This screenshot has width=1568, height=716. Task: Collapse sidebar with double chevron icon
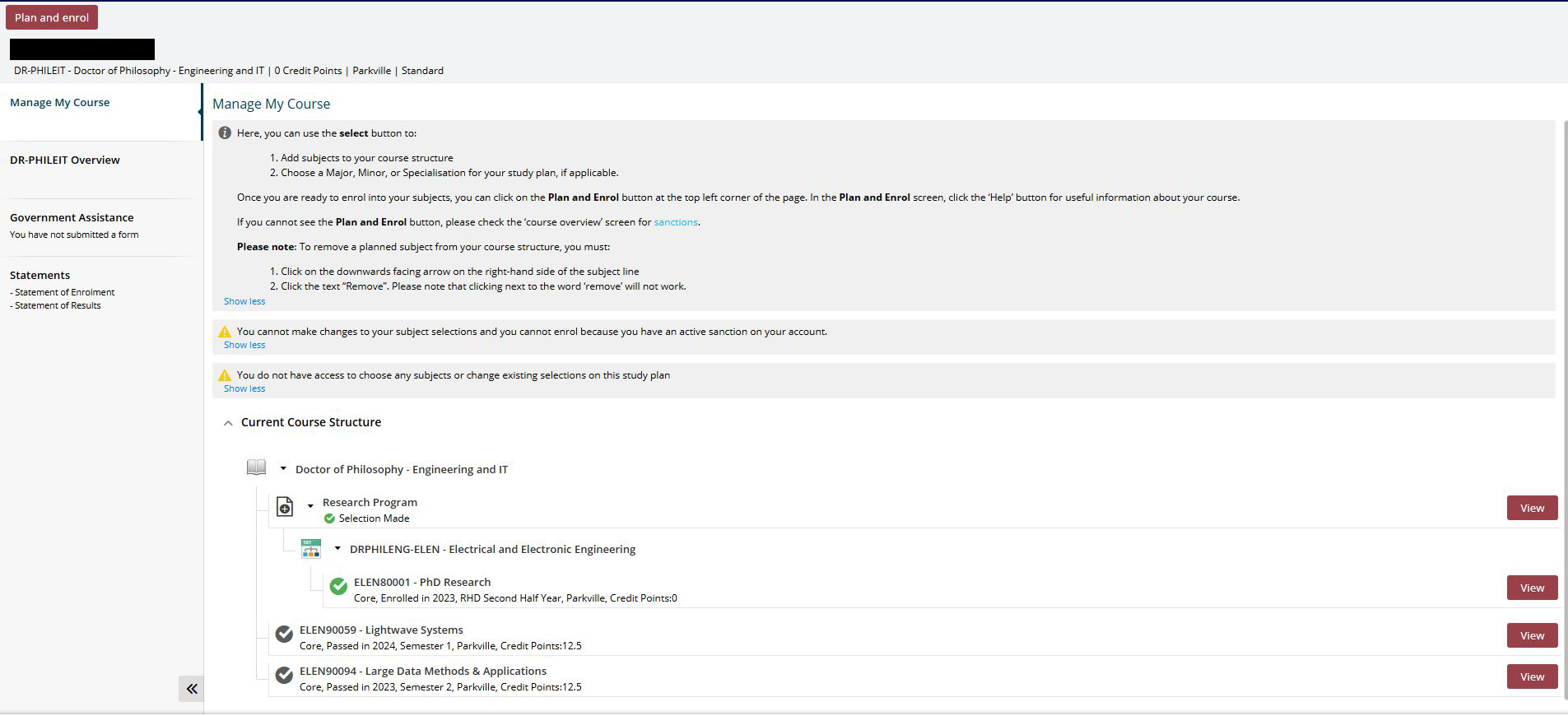click(191, 689)
